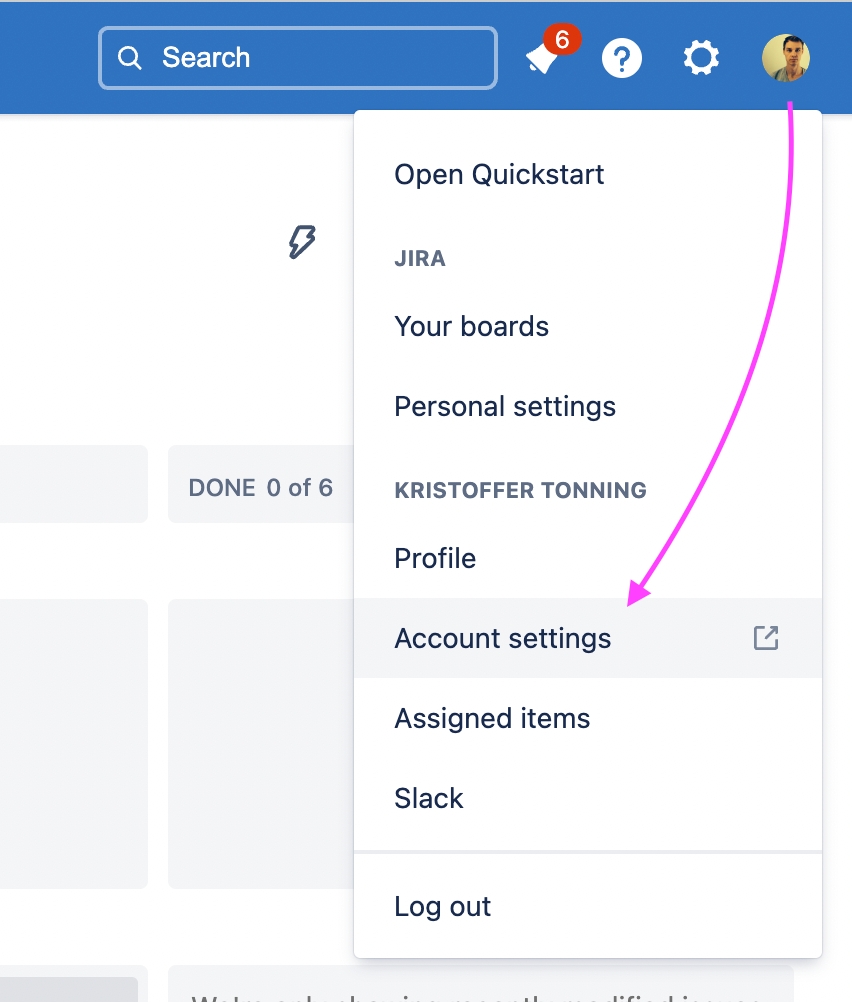Click the user avatar photo
This screenshot has width=852, height=1002.
tap(785, 57)
